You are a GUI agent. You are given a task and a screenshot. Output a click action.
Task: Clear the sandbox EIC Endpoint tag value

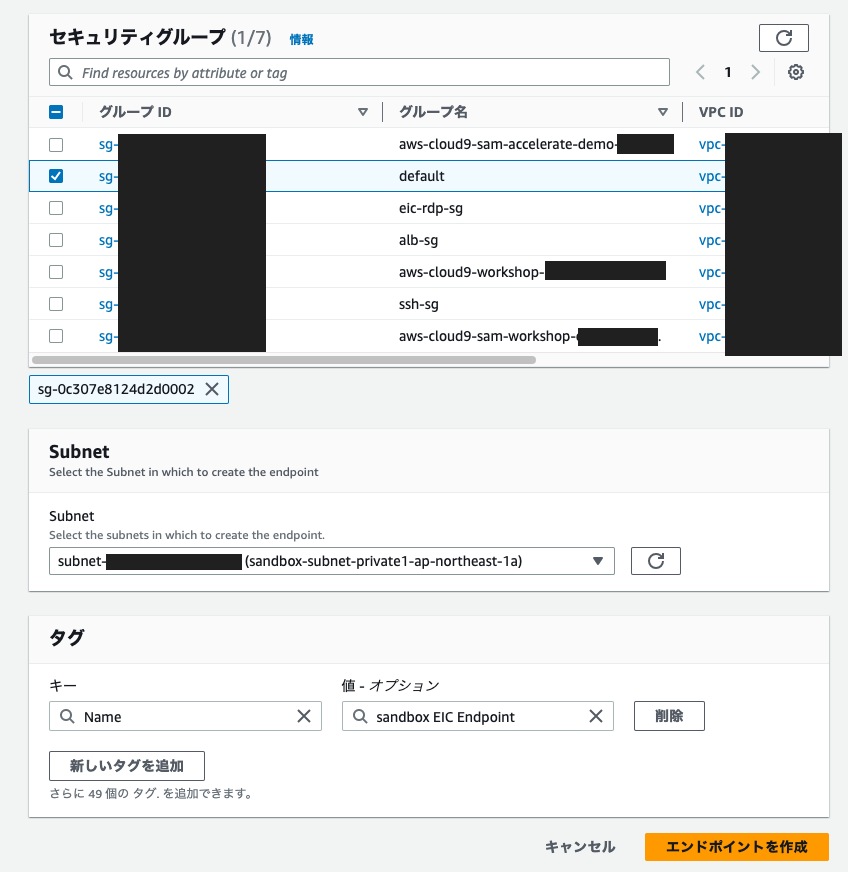(596, 716)
